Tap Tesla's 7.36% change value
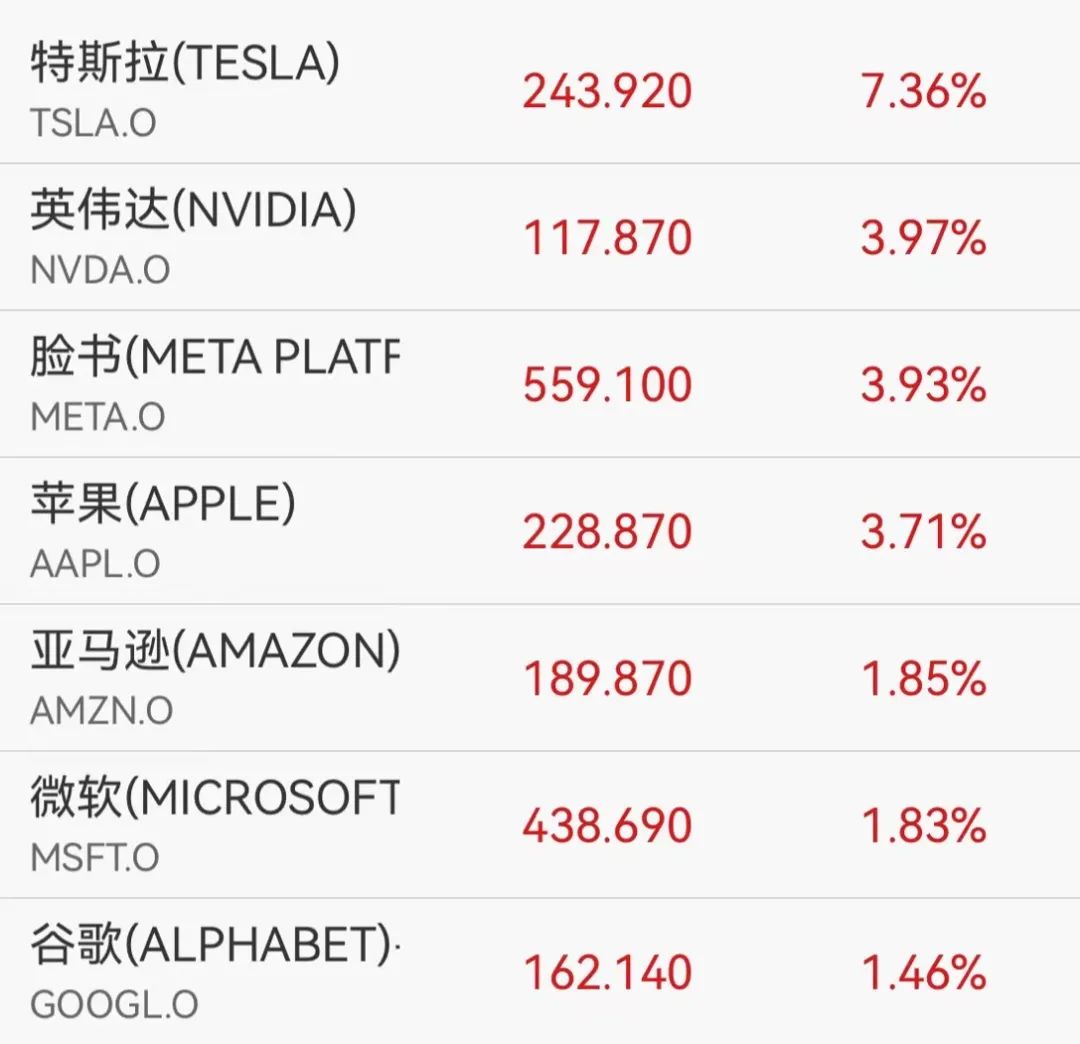Viewport: 1080px width, 1044px height. pyautogui.click(x=923, y=92)
